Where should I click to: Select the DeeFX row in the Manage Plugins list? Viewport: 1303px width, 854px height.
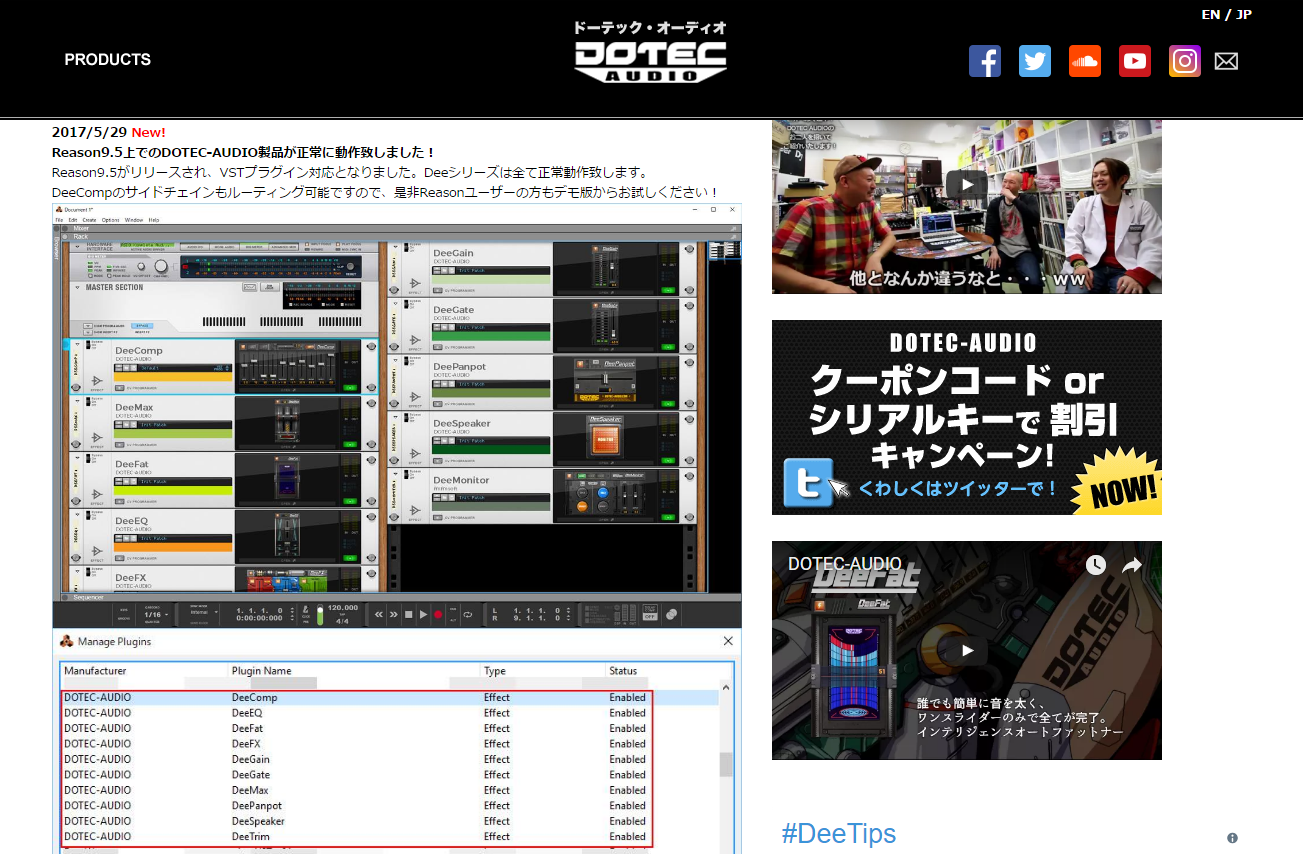(390, 744)
